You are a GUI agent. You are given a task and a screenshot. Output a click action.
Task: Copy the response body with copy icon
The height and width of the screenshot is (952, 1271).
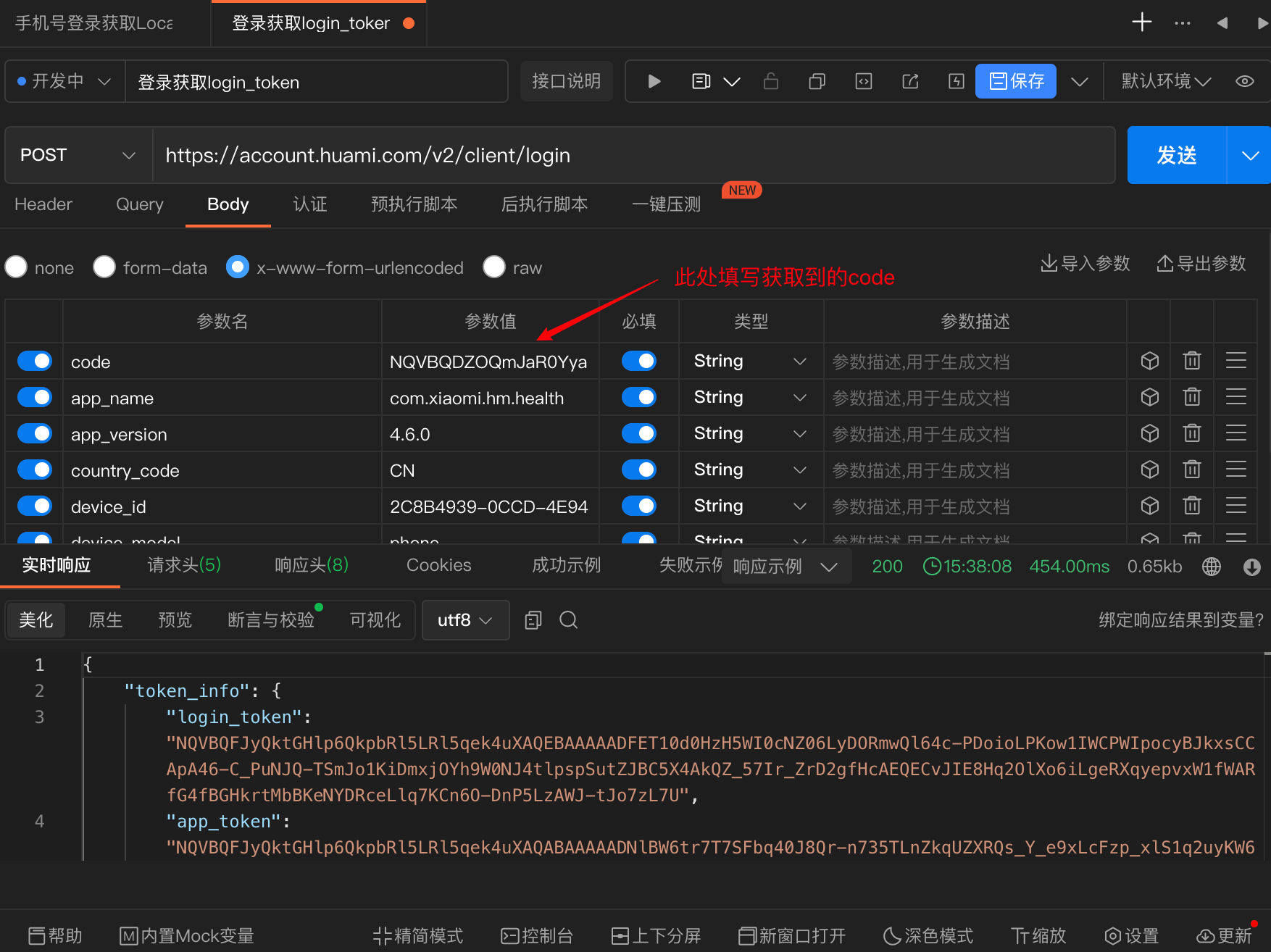pos(533,620)
